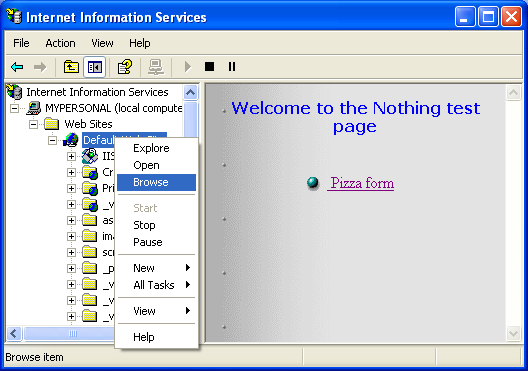Collapse the MYPERSONAL computer node
The width and height of the screenshot is (528, 371).
point(14,108)
